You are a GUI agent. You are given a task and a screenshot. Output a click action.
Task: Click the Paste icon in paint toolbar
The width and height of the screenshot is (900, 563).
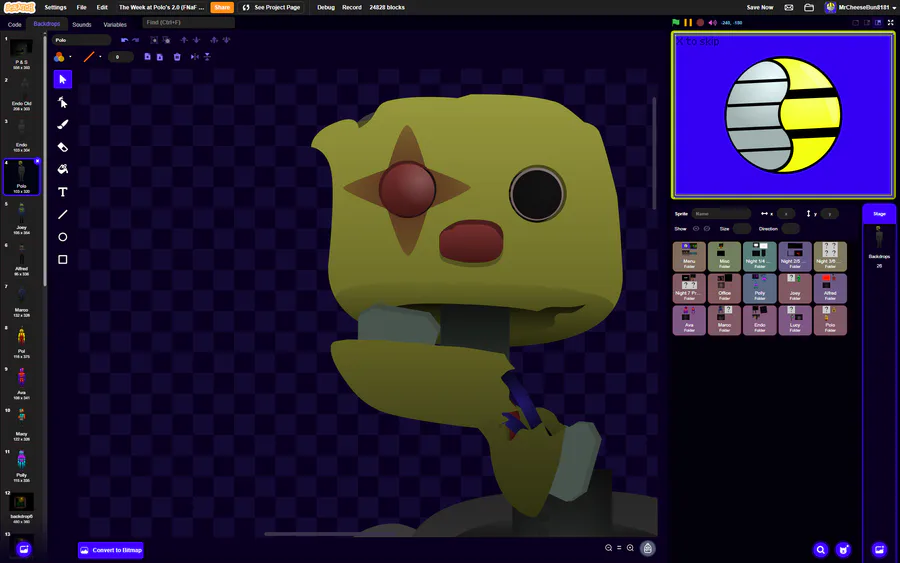pyautogui.click(x=160, y=57)
